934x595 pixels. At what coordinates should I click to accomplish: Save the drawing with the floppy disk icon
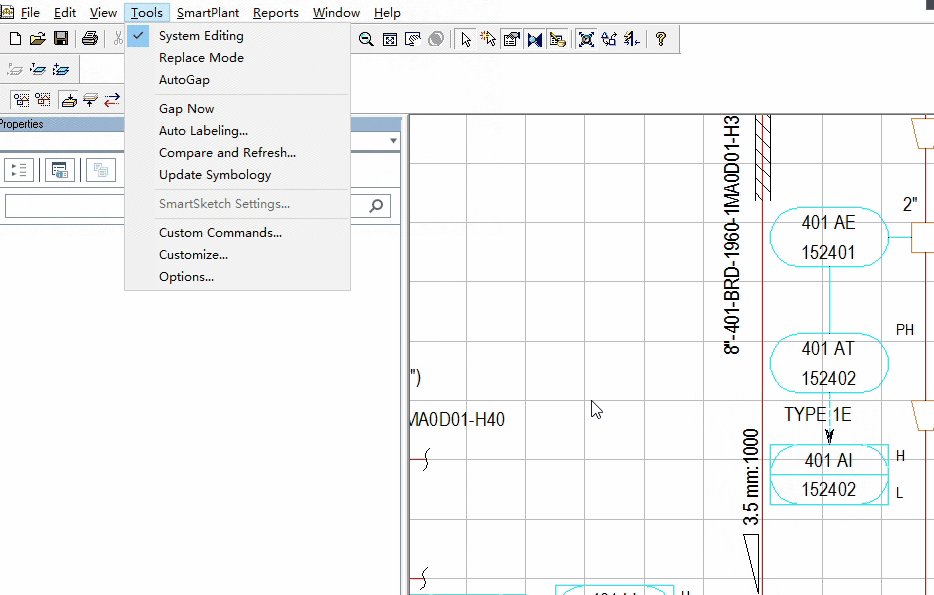(x=61, y=39)
